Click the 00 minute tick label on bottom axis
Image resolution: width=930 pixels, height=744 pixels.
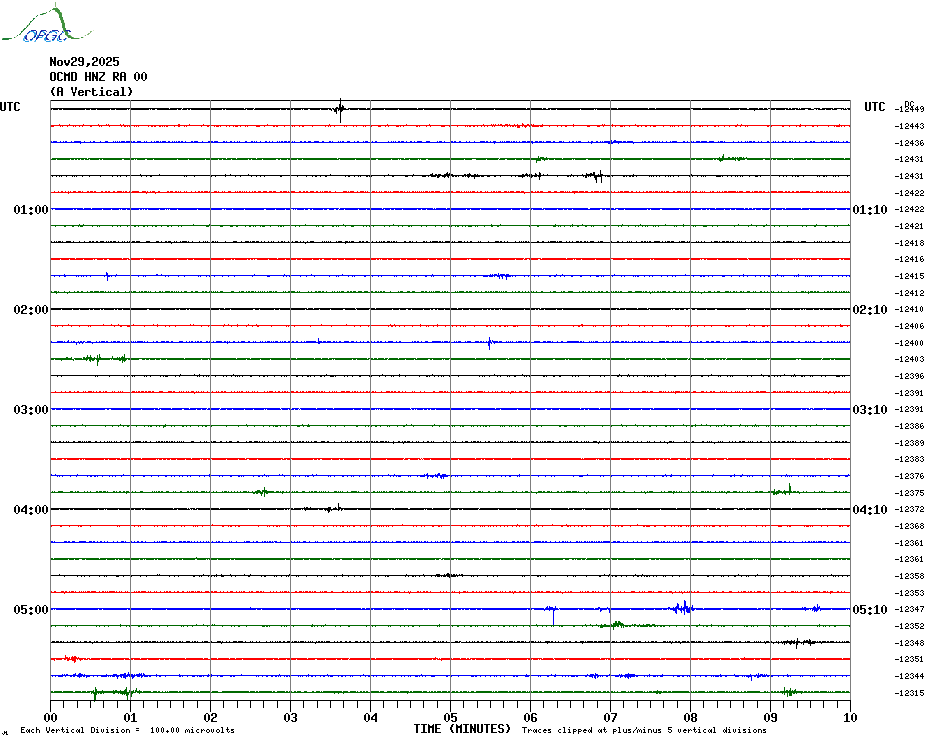pyautogui.click(x=50, y=717)
